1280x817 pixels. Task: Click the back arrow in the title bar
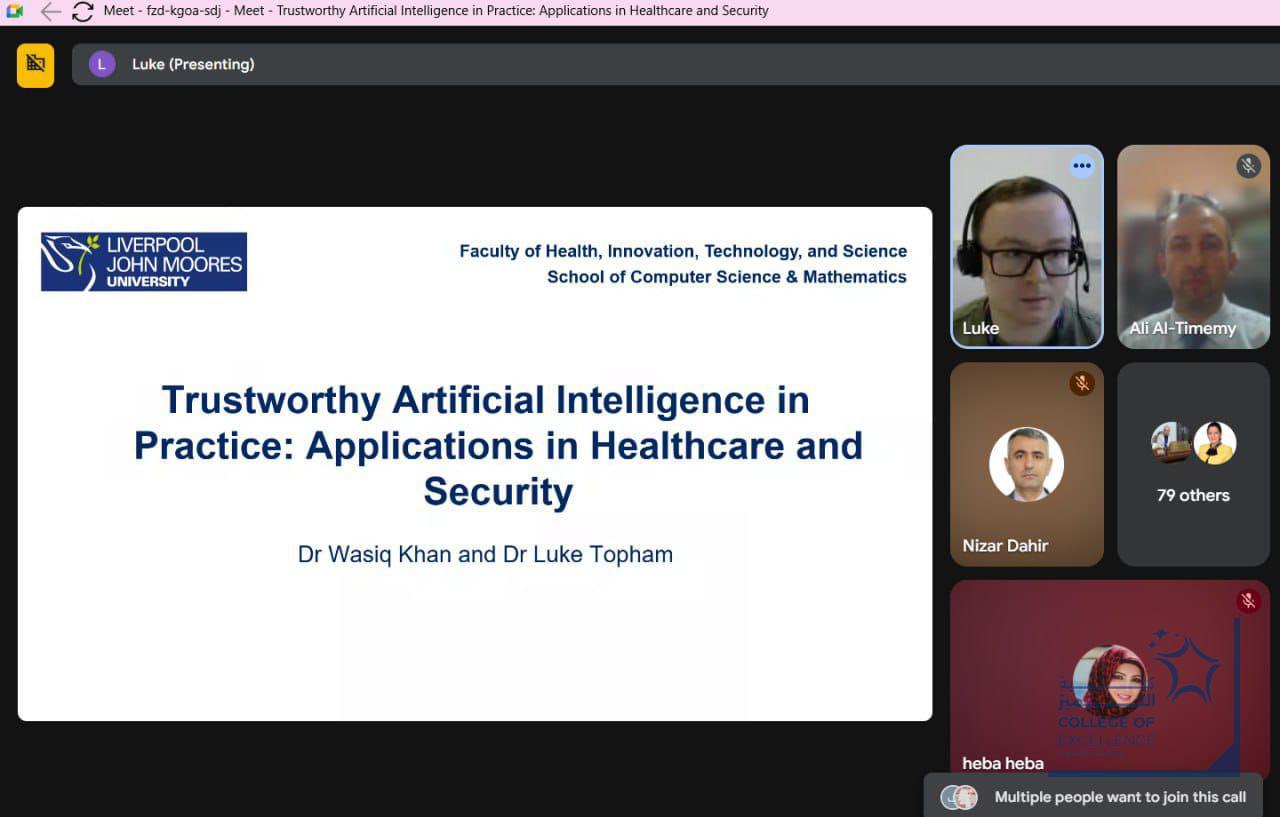[50, 11]
